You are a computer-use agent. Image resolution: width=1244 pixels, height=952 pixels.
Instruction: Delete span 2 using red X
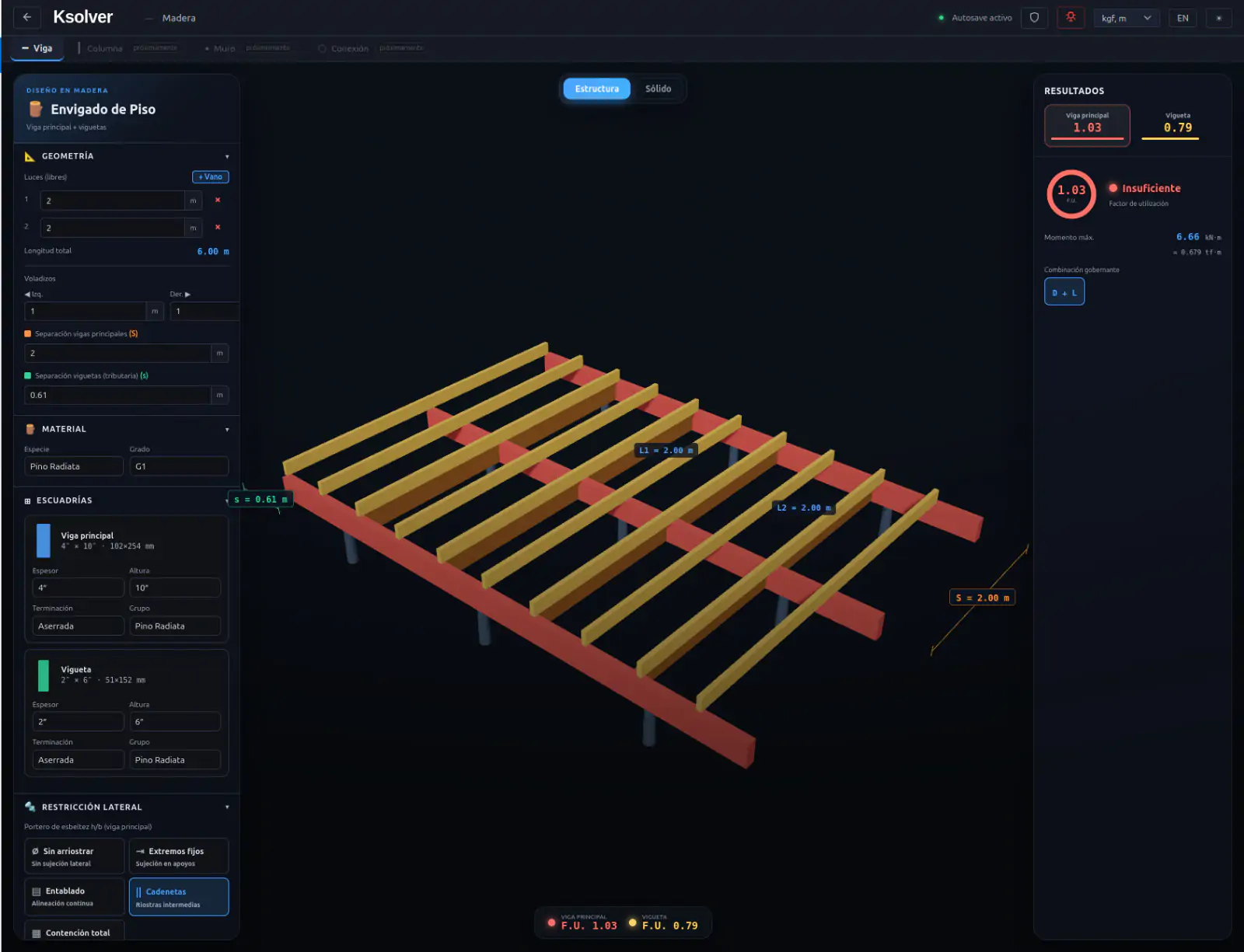point(218,227)
